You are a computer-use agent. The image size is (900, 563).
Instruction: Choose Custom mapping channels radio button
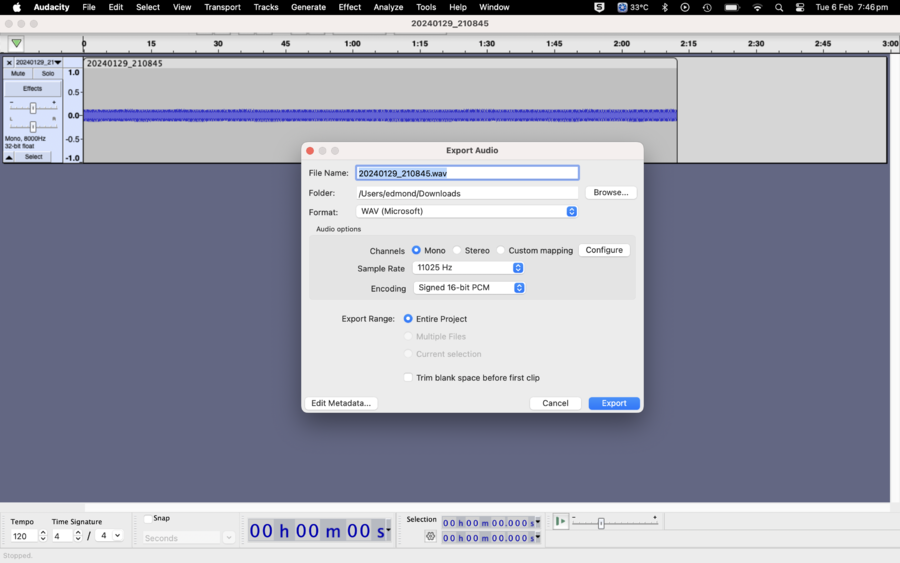click(x=501, y=251)
